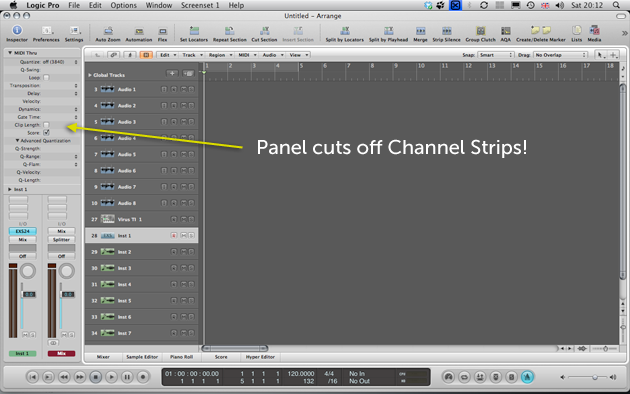Open the Audio local menu
This screenshot has width=630, height=394.
point(272,55)
